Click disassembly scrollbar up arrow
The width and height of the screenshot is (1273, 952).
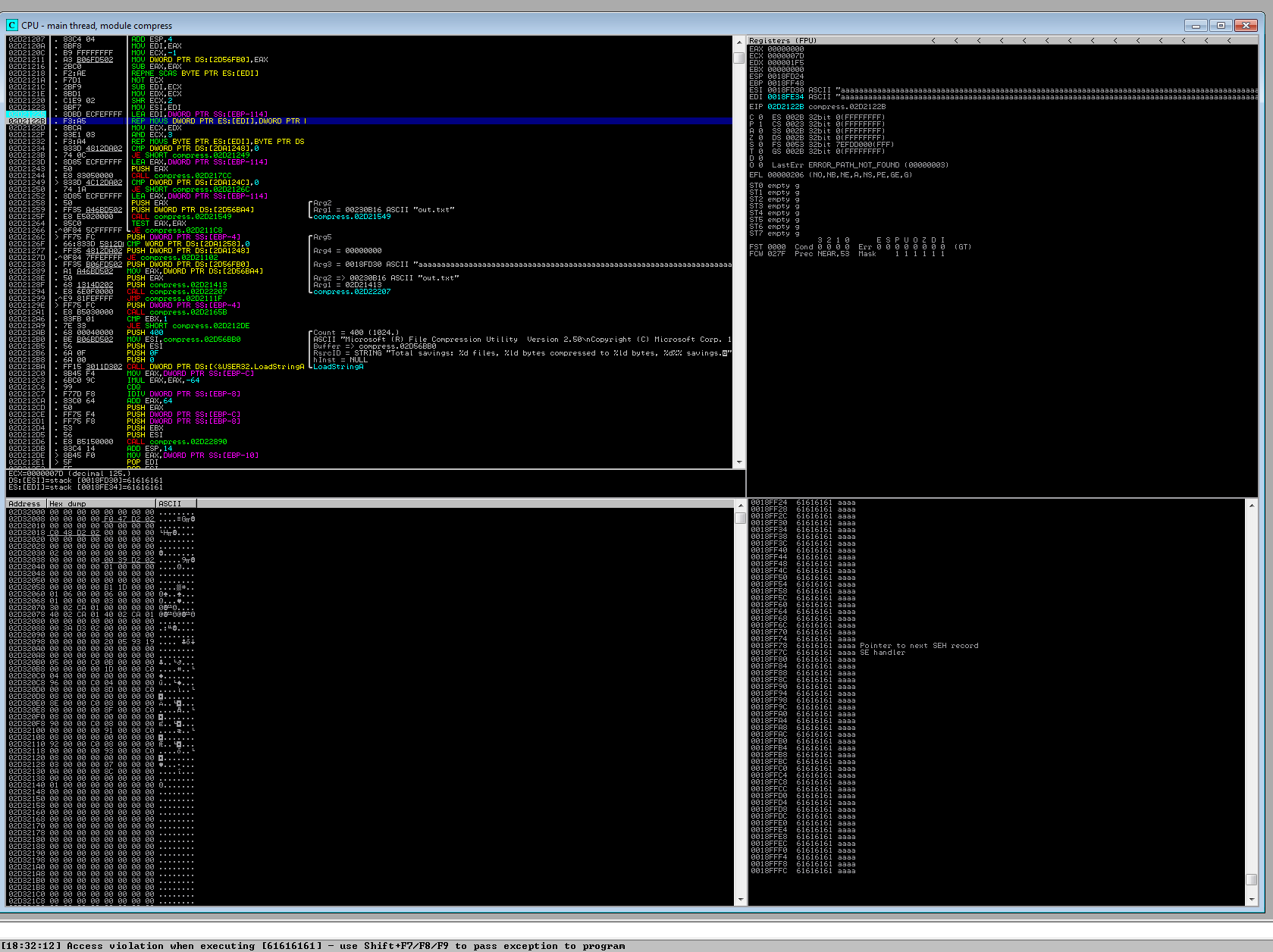click(x=739, y=41)
